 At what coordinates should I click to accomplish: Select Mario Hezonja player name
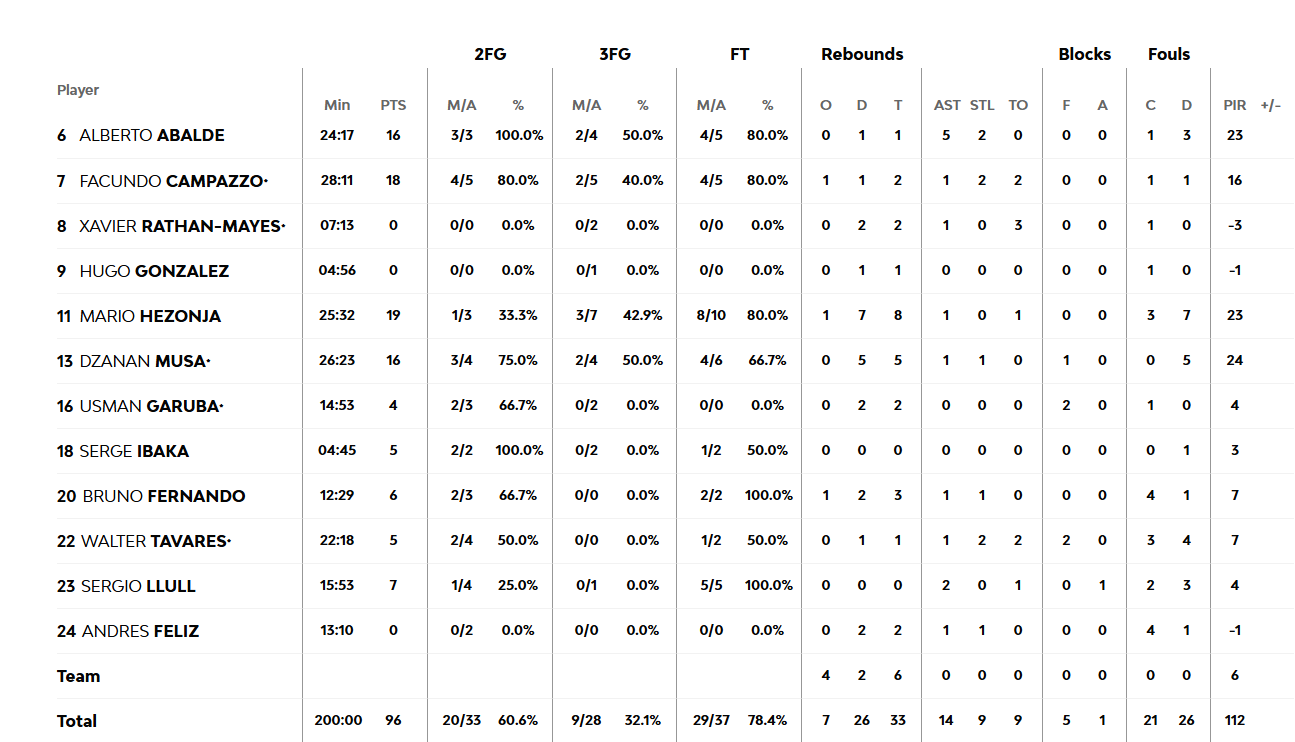[150, 316]
